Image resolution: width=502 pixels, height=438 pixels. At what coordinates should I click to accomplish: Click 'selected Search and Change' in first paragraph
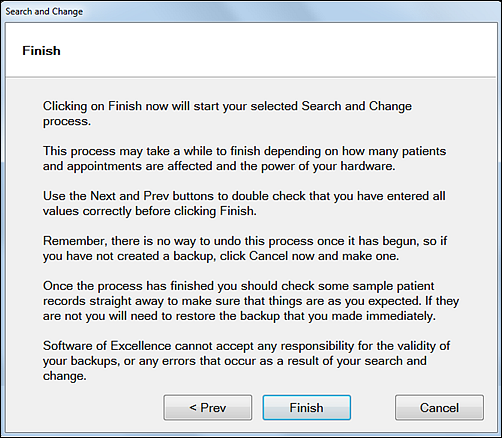[x=331, y=106]
